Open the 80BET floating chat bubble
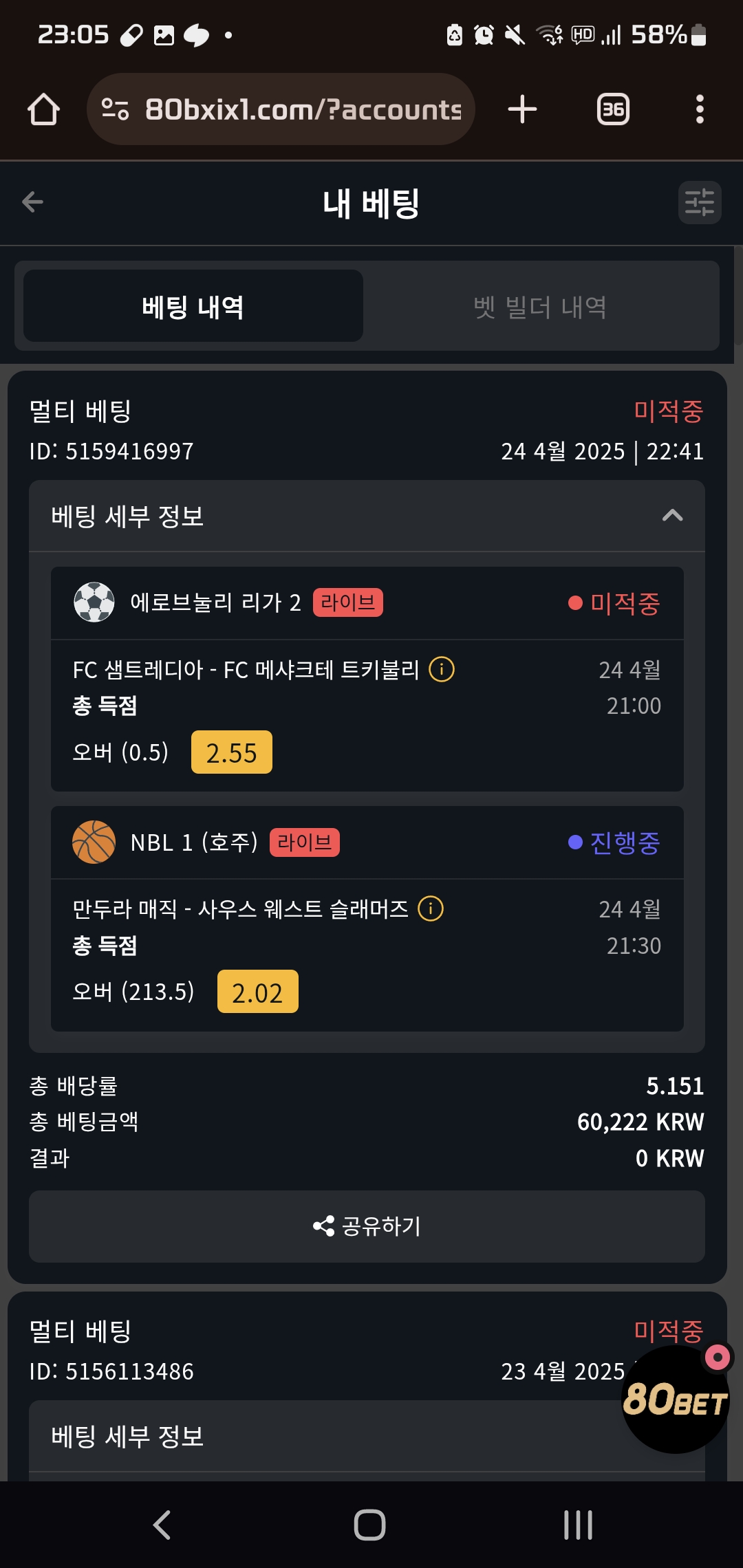The image size is (743, 1568). point(675,1399)
